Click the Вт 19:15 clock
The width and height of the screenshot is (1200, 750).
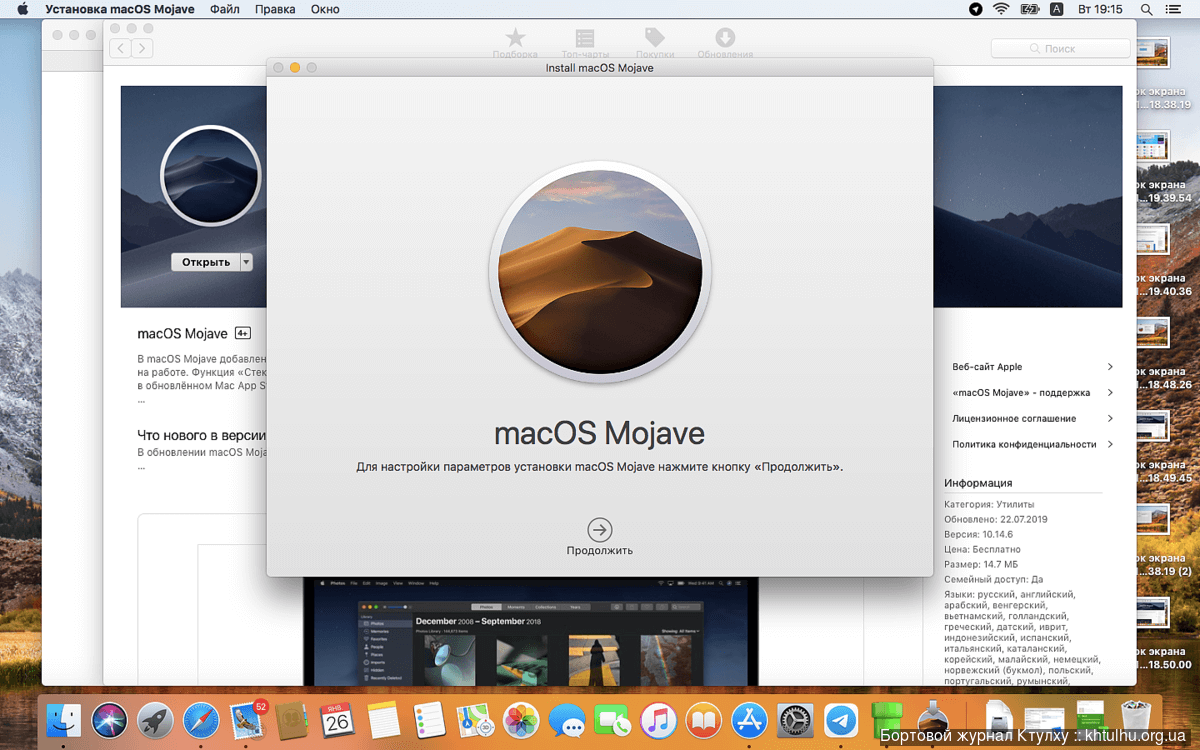(1100, 9)
